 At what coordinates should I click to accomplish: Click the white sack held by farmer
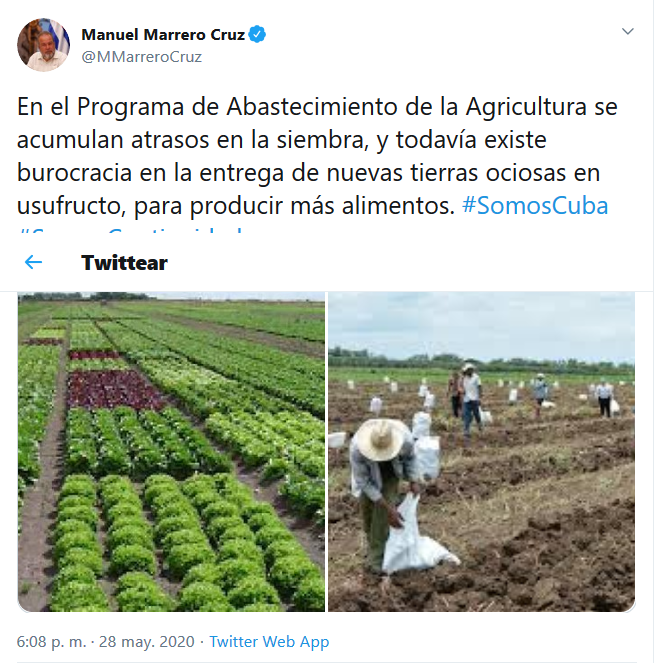pyautogui.click(x=416, y=537)
